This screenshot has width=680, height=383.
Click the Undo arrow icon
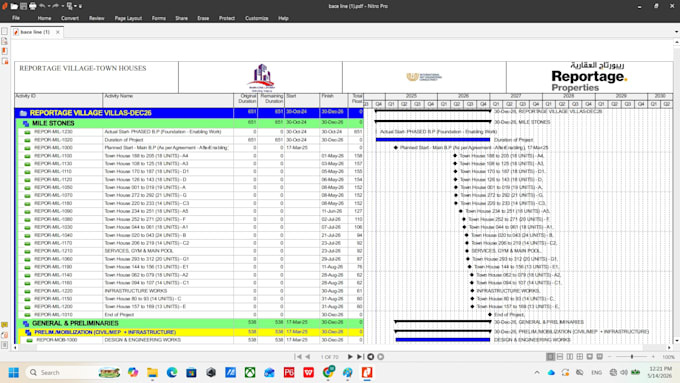pos(42,6)
